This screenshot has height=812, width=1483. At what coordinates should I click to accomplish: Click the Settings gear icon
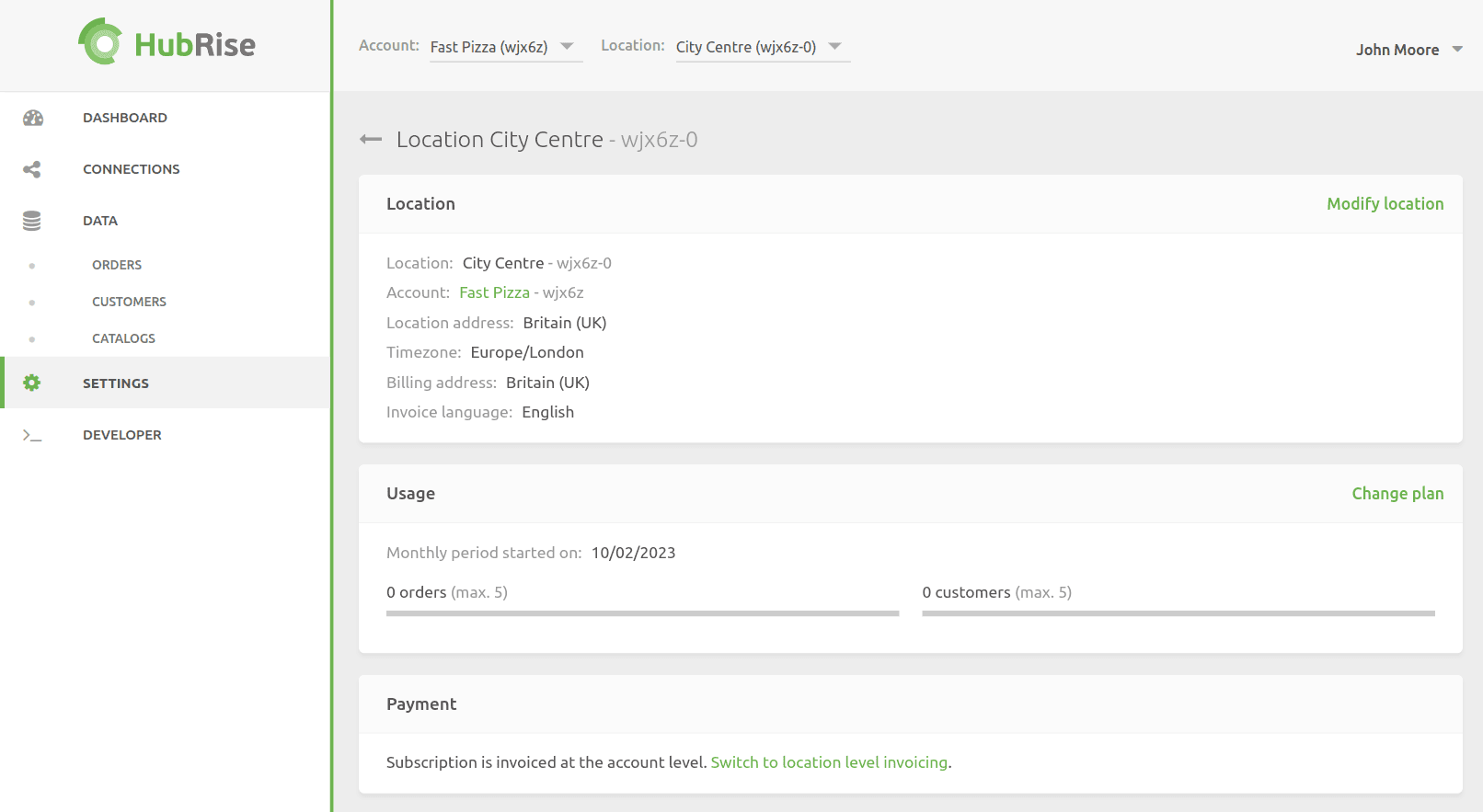point(32,383)
